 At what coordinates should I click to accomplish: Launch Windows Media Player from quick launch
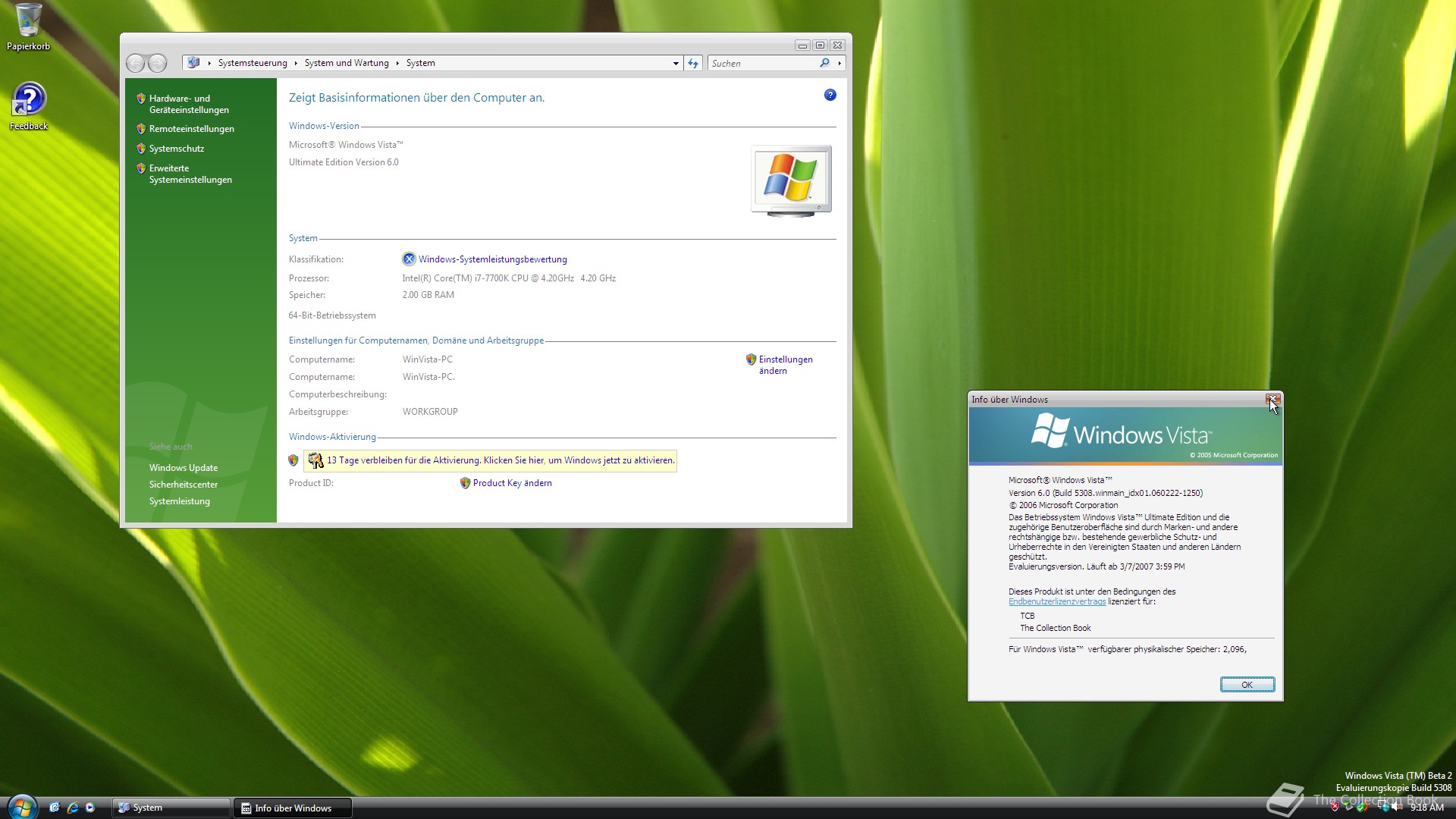[x=90, y=808]
